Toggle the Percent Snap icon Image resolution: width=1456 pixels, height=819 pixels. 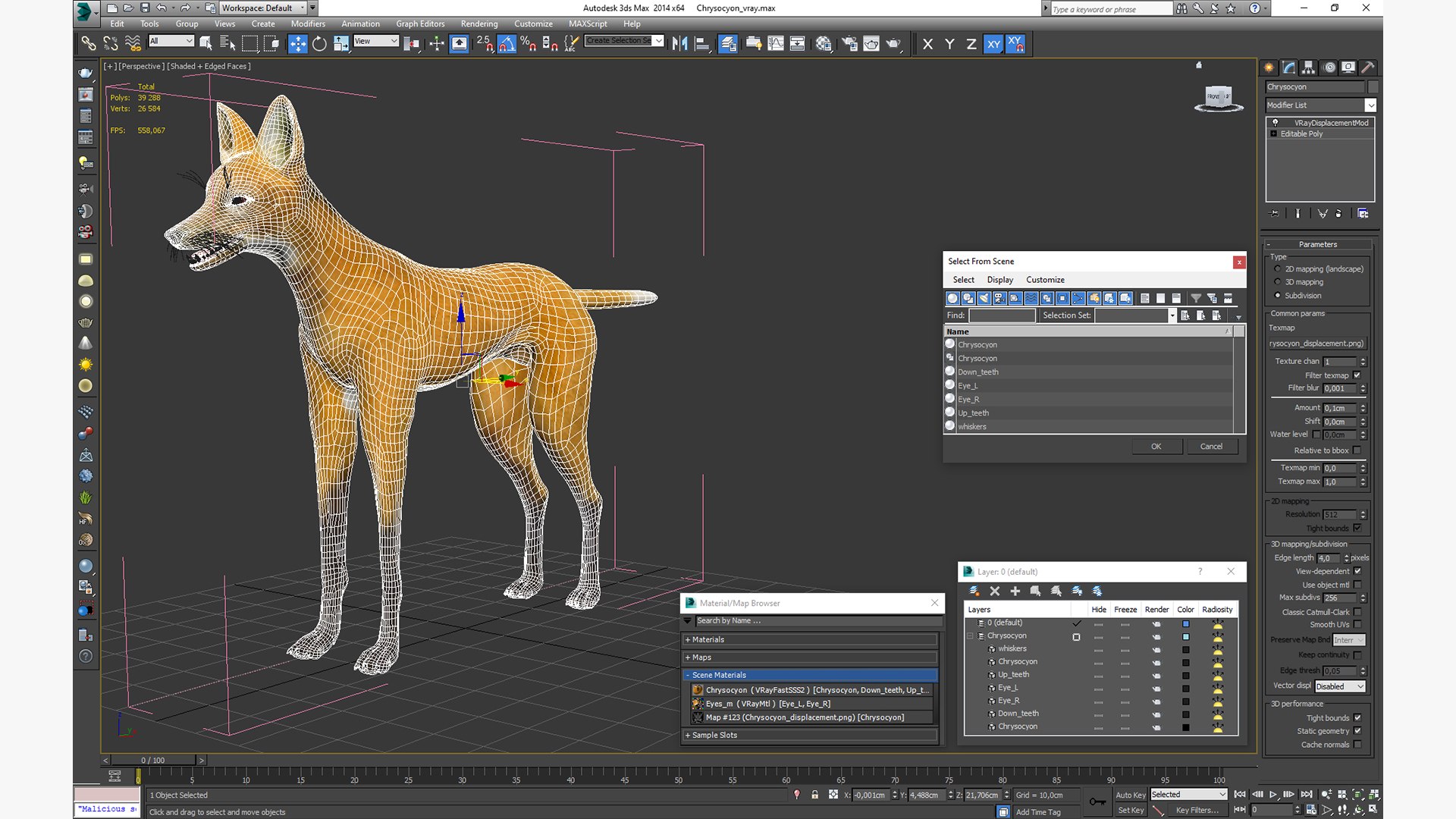(529, 44)
